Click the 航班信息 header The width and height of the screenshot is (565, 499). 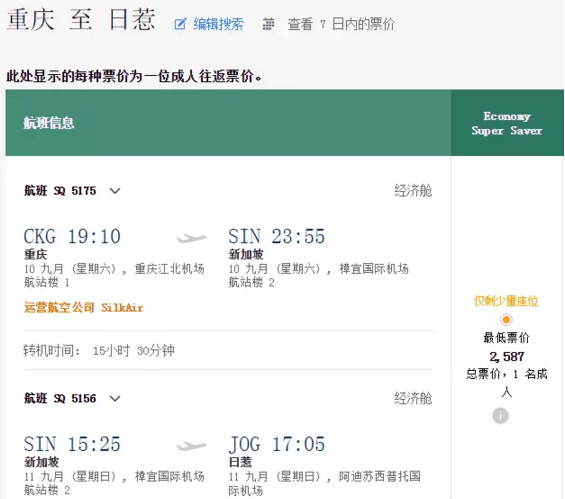(49, 123)
